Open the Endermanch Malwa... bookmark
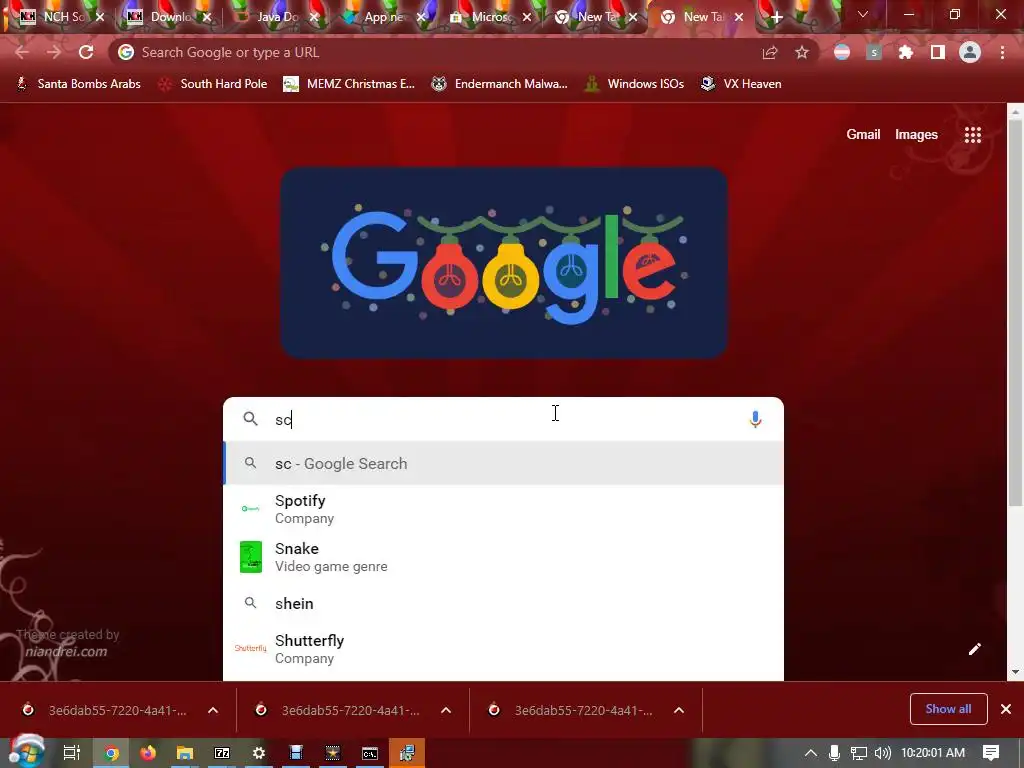Screen dimensions: 1024x768 click(500, 84)
